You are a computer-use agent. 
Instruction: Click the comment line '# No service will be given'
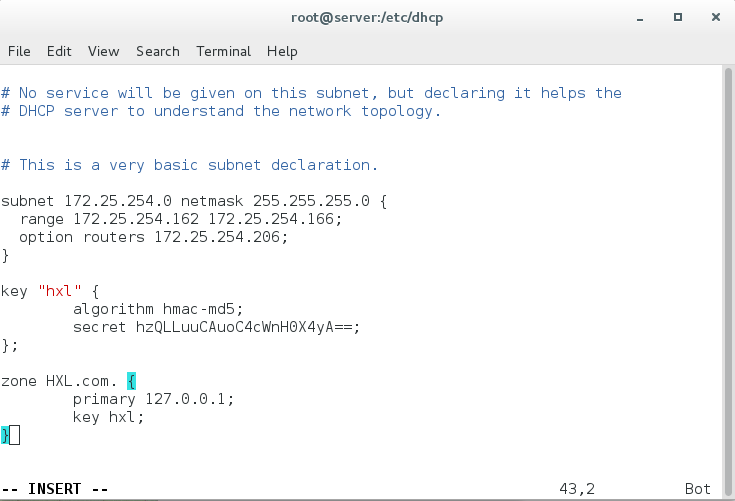(311, 93)
